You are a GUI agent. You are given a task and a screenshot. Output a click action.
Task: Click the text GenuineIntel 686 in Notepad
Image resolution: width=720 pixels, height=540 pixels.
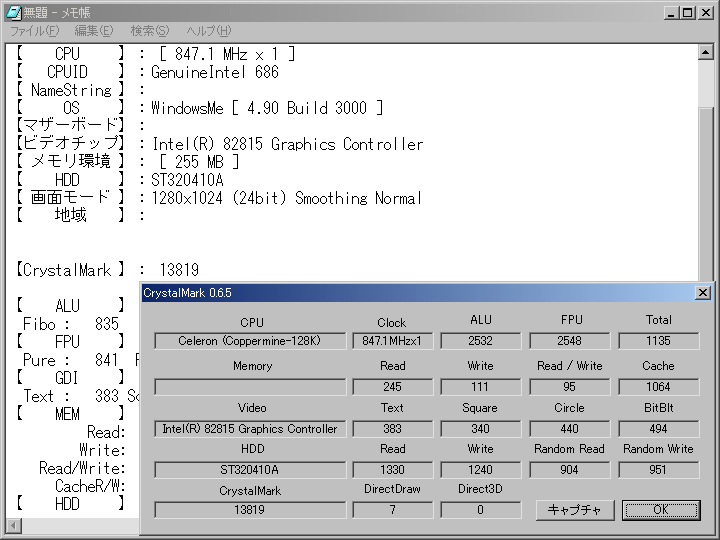pyautogui.click(x=215, y=72)
